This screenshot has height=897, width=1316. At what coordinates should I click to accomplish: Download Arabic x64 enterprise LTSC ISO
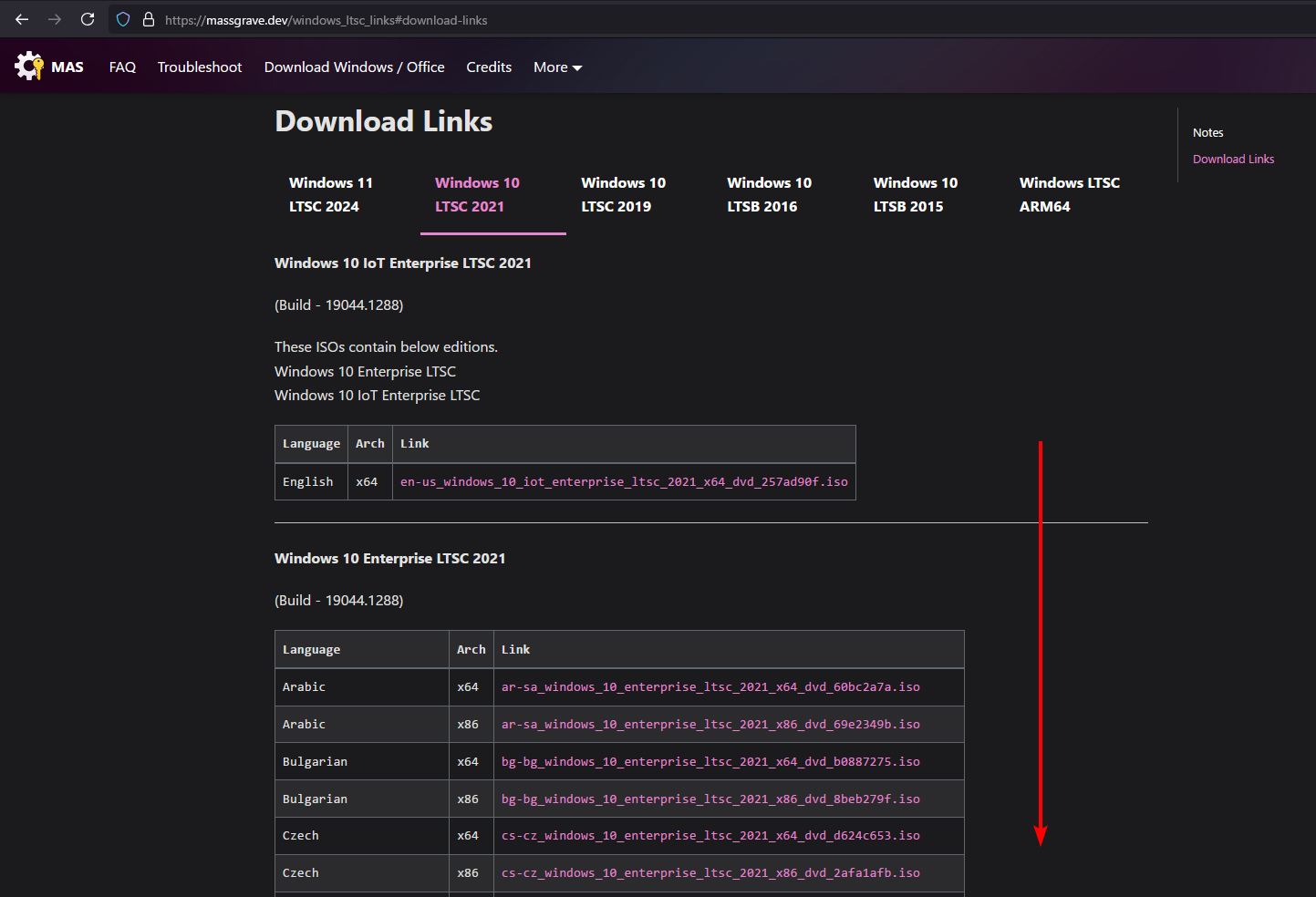click(710, 687)
